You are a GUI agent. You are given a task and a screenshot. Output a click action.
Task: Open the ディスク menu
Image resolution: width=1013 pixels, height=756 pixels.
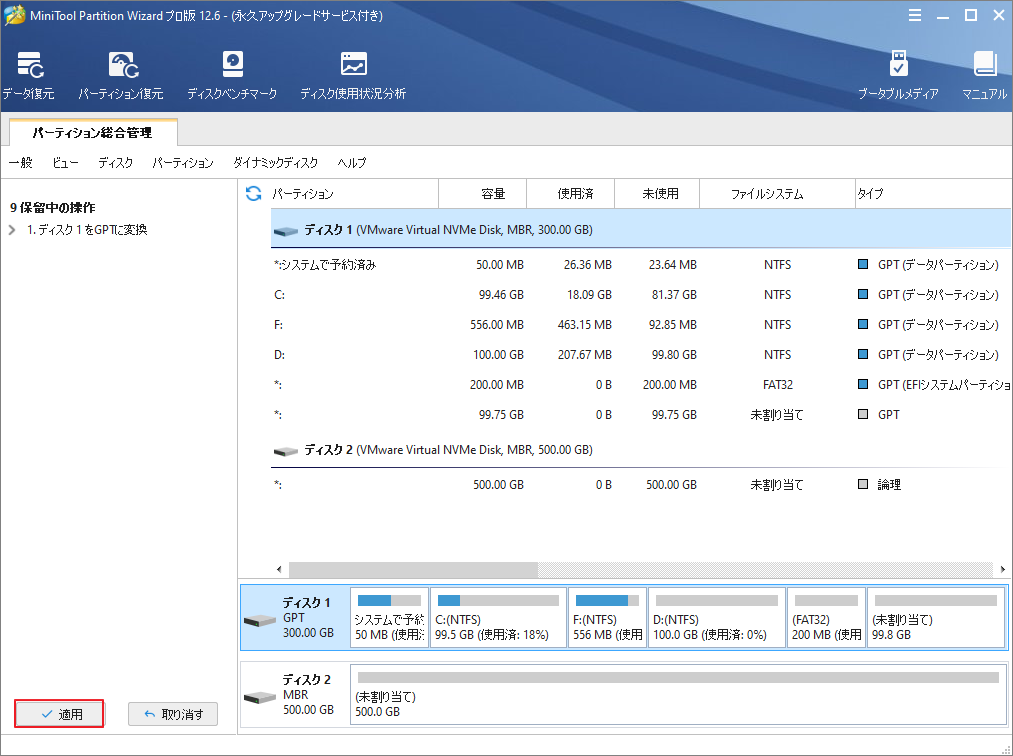[x=115, y=161]
